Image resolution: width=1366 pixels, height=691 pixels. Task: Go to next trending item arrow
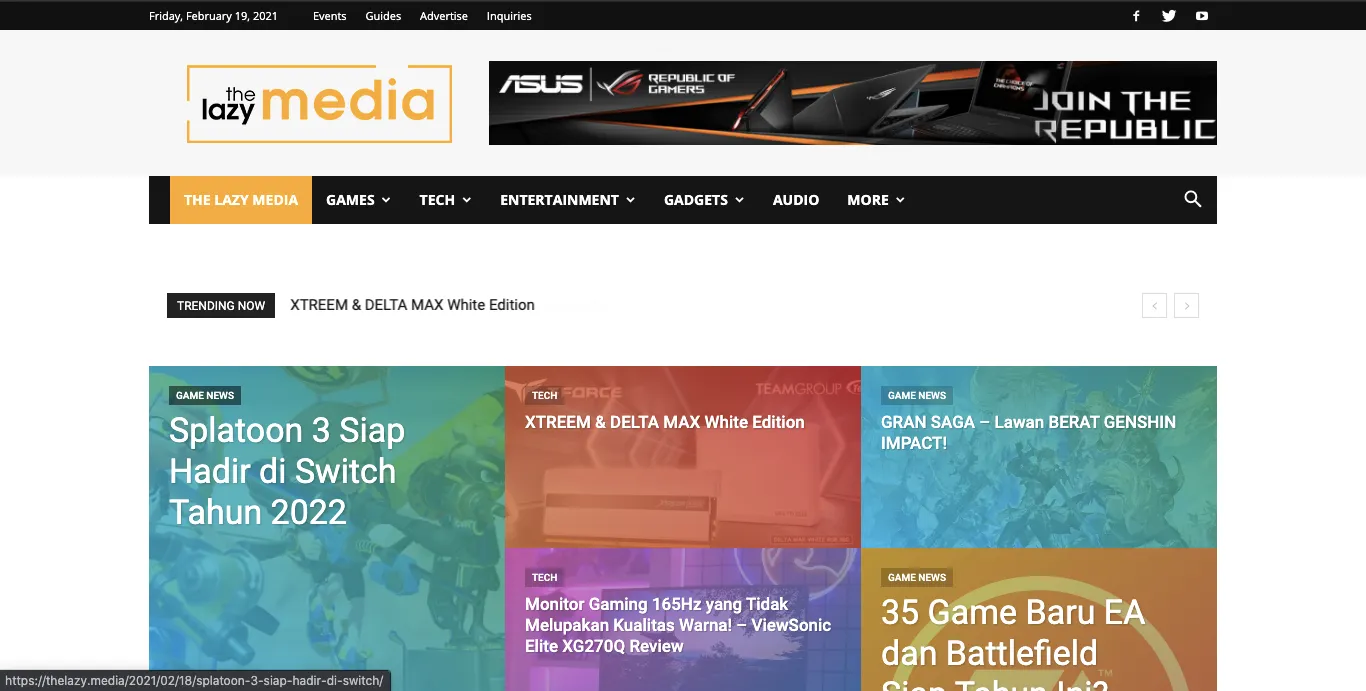[x=1186, y=306]
